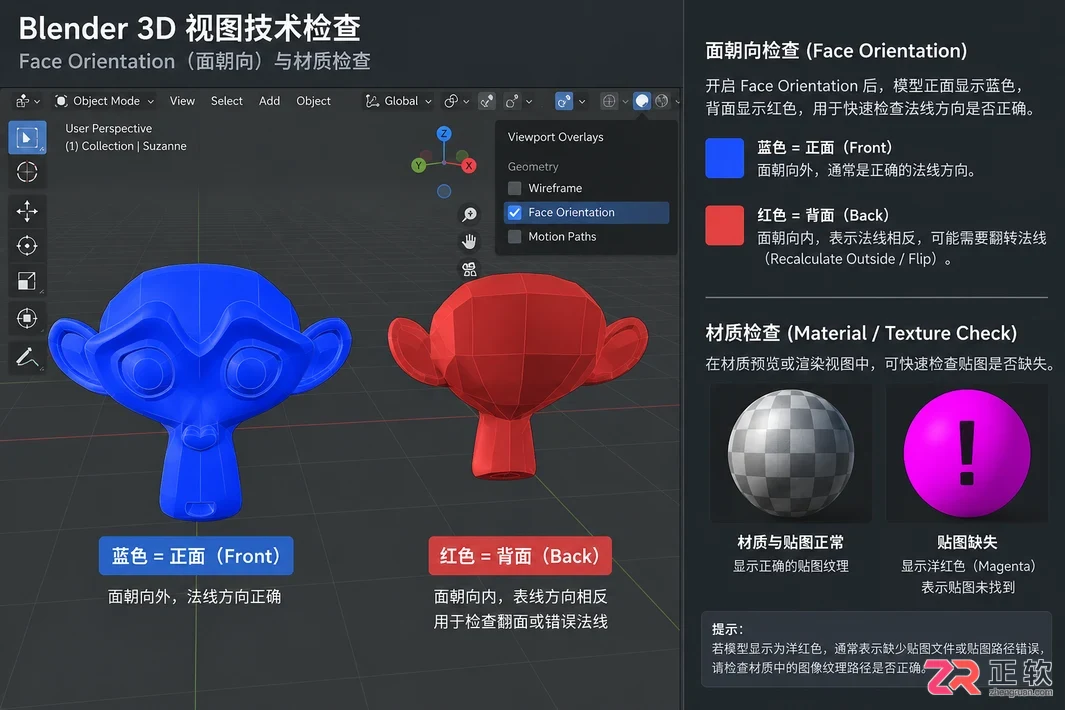Select the Transform tool
Screen dimensions: 1065x710
[x=27, y=318]
